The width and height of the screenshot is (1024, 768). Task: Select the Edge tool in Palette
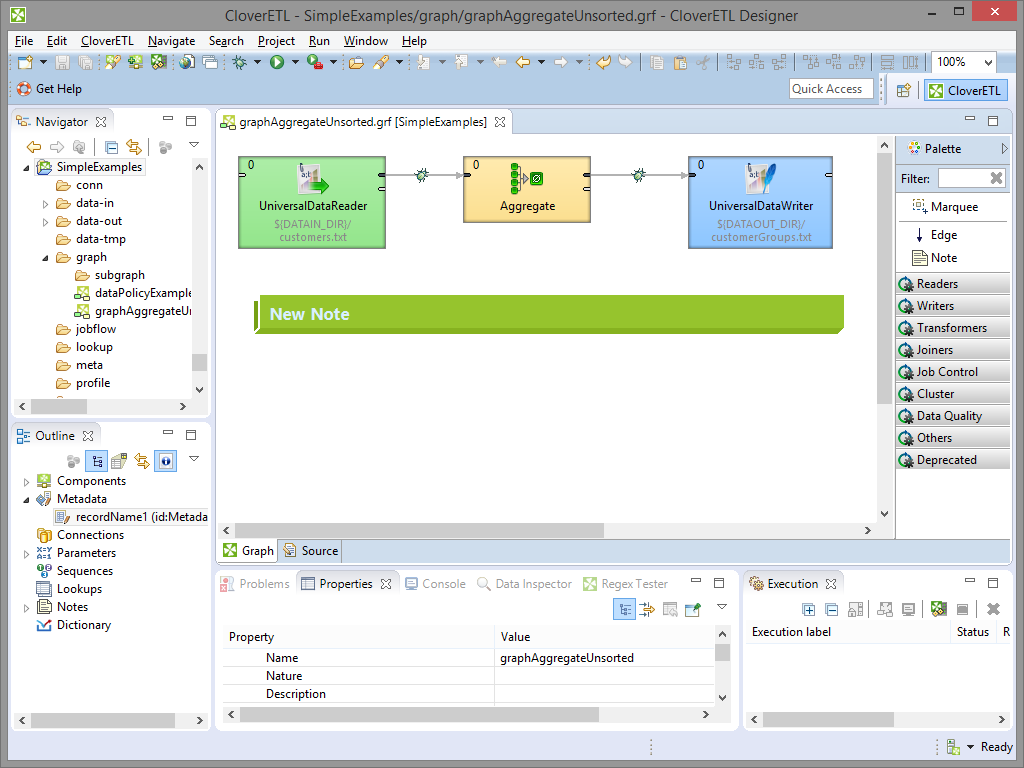(936, 235)
